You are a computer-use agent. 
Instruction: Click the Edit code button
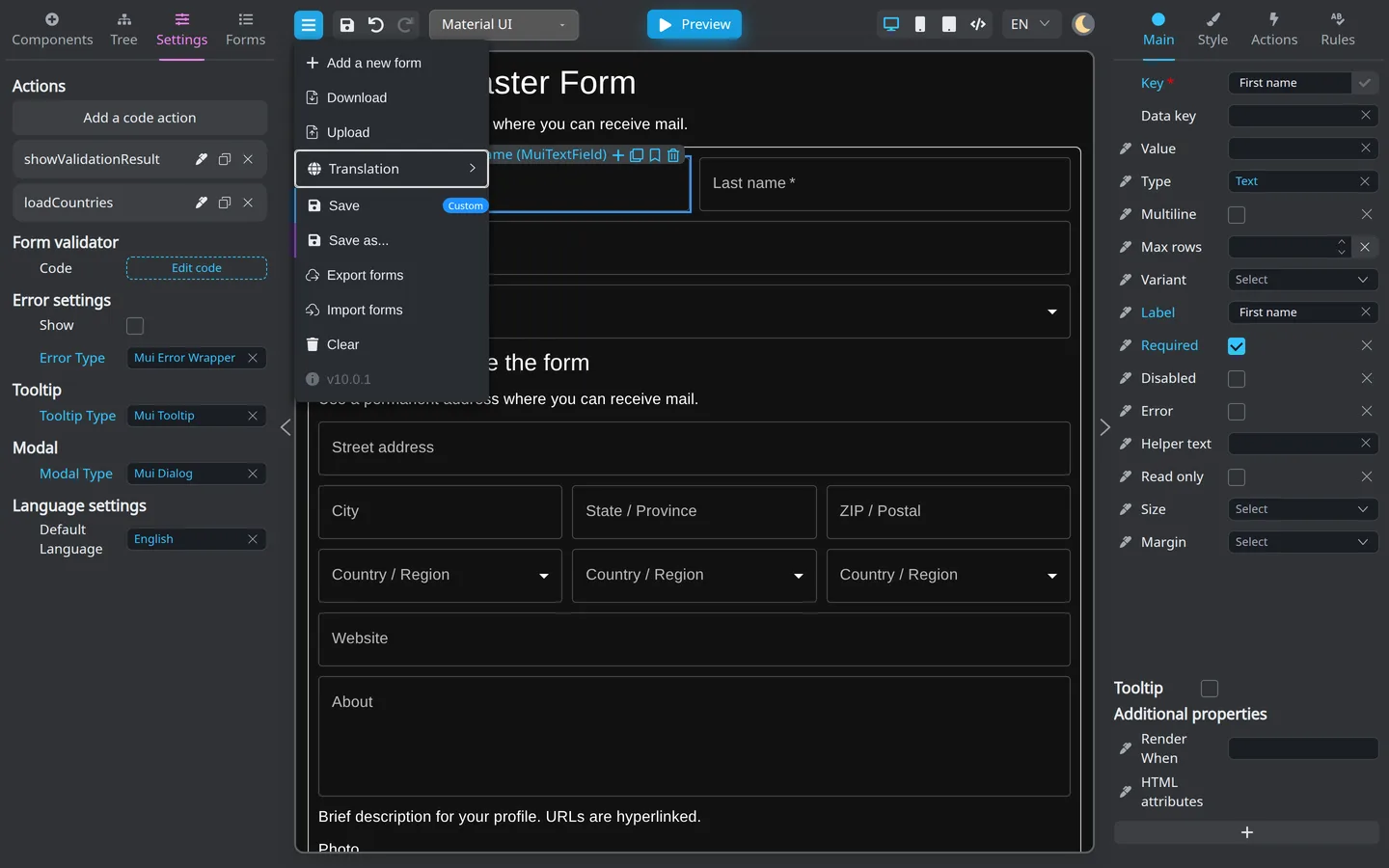[x=197, y=268]
